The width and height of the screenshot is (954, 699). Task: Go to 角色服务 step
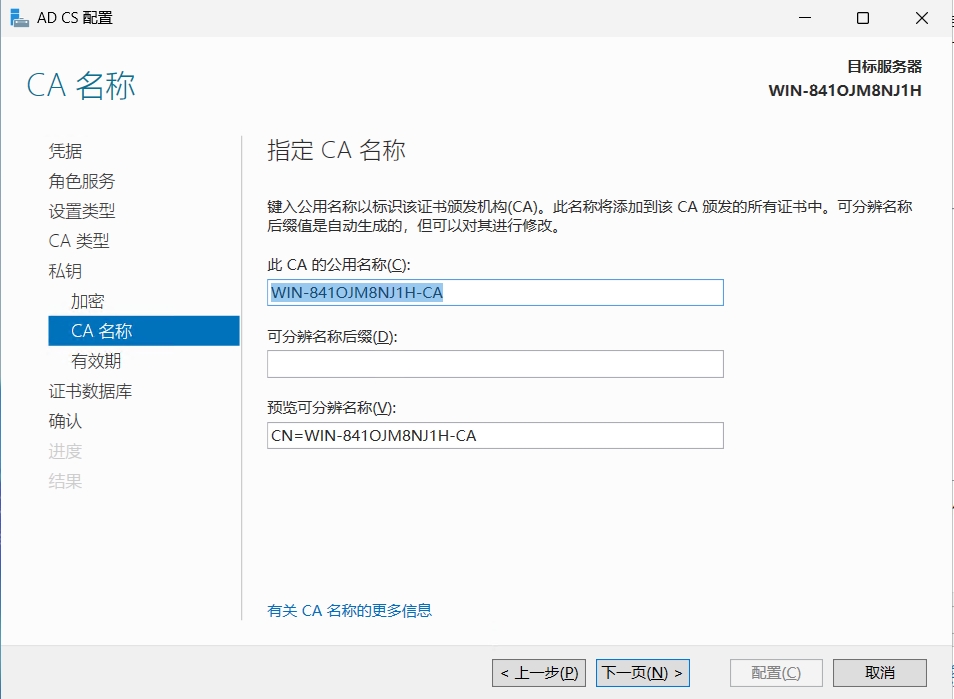(x=82, y=181)
